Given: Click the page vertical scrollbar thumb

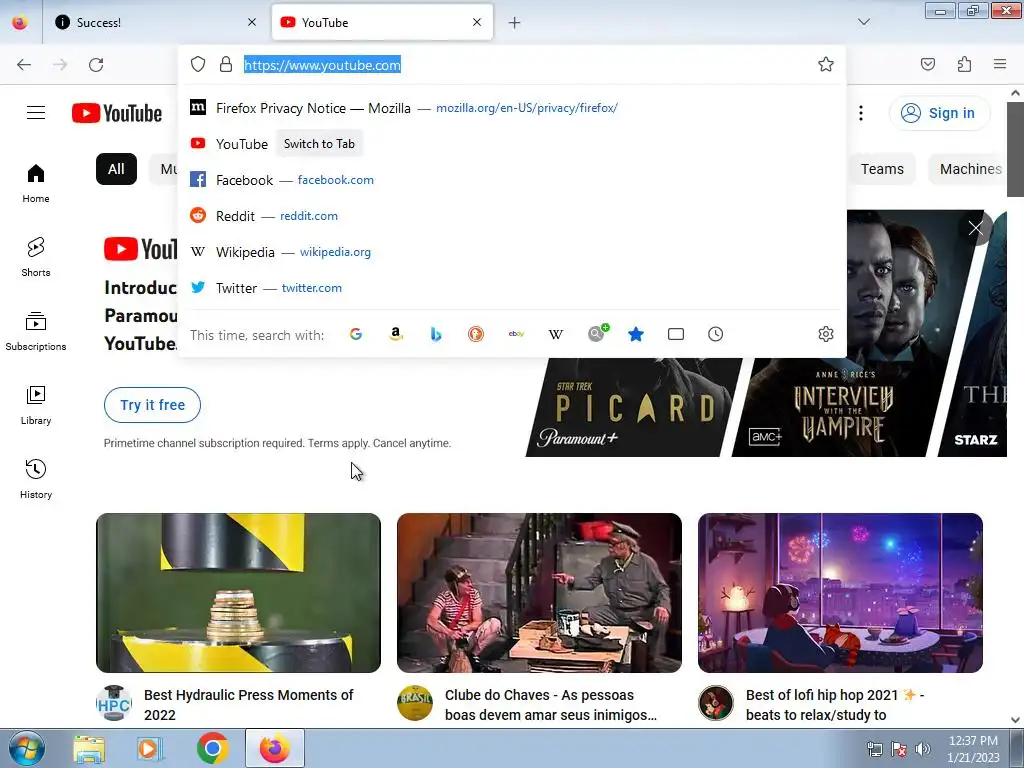Looking at the screenshot, I should 1015,149.
